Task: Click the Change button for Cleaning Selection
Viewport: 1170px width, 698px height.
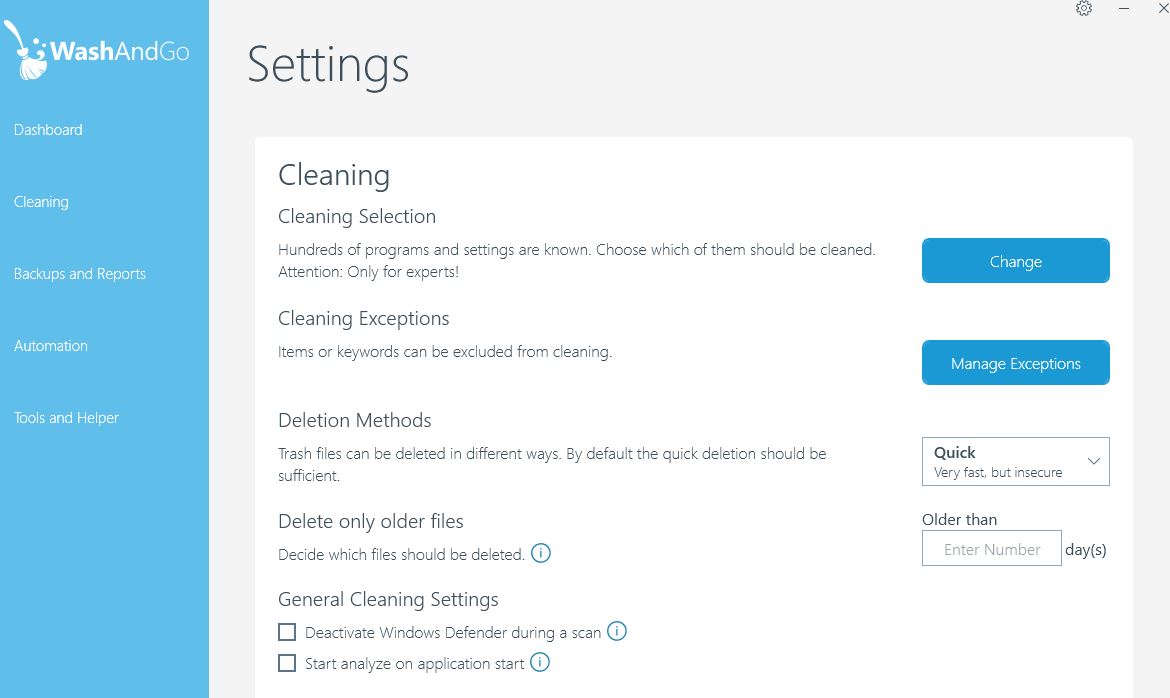Action: pyautogui.click(x=1016, y=261)
